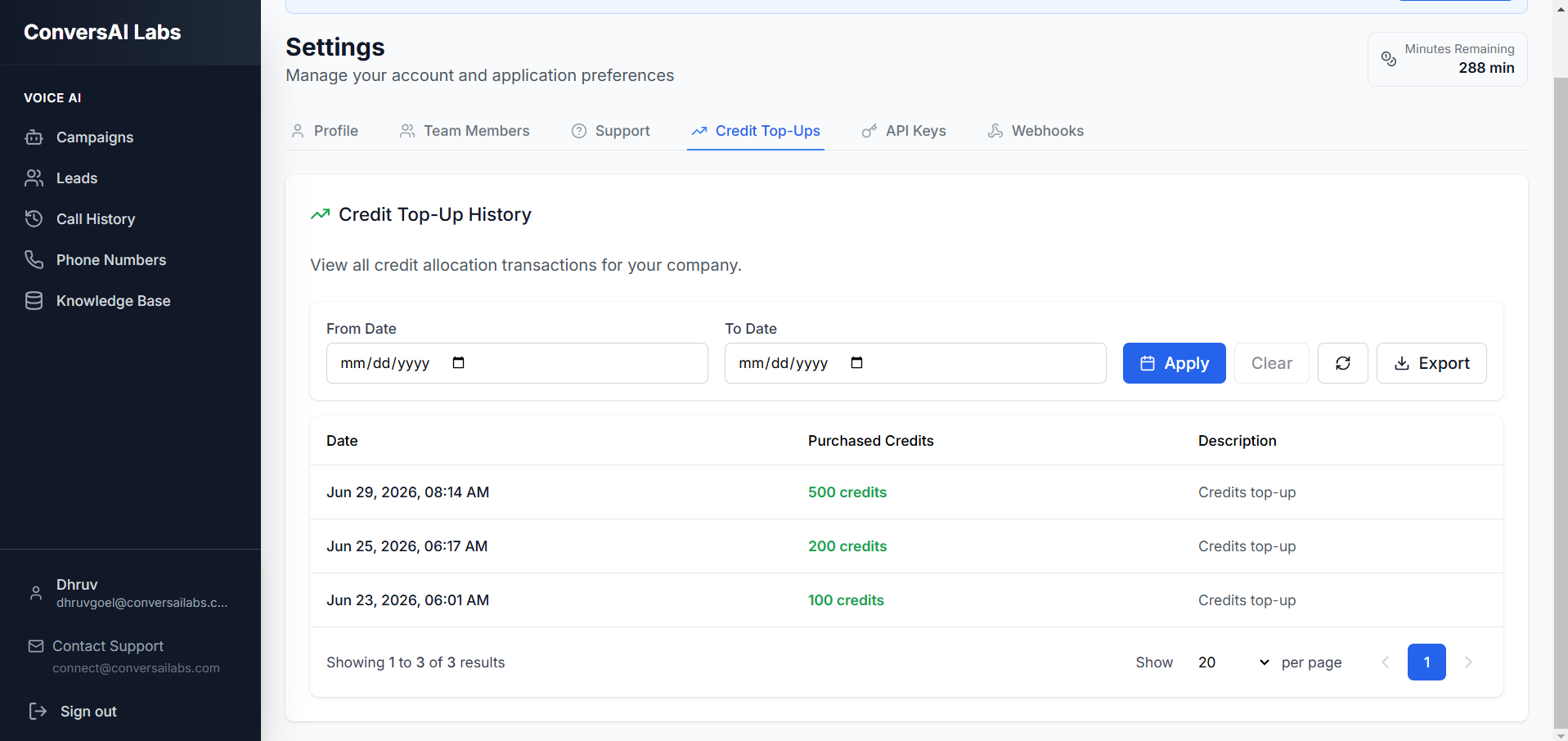Go to page 1 in pagination
The height and width of the screenshot is (741, 1568).
coord(1426,662)
